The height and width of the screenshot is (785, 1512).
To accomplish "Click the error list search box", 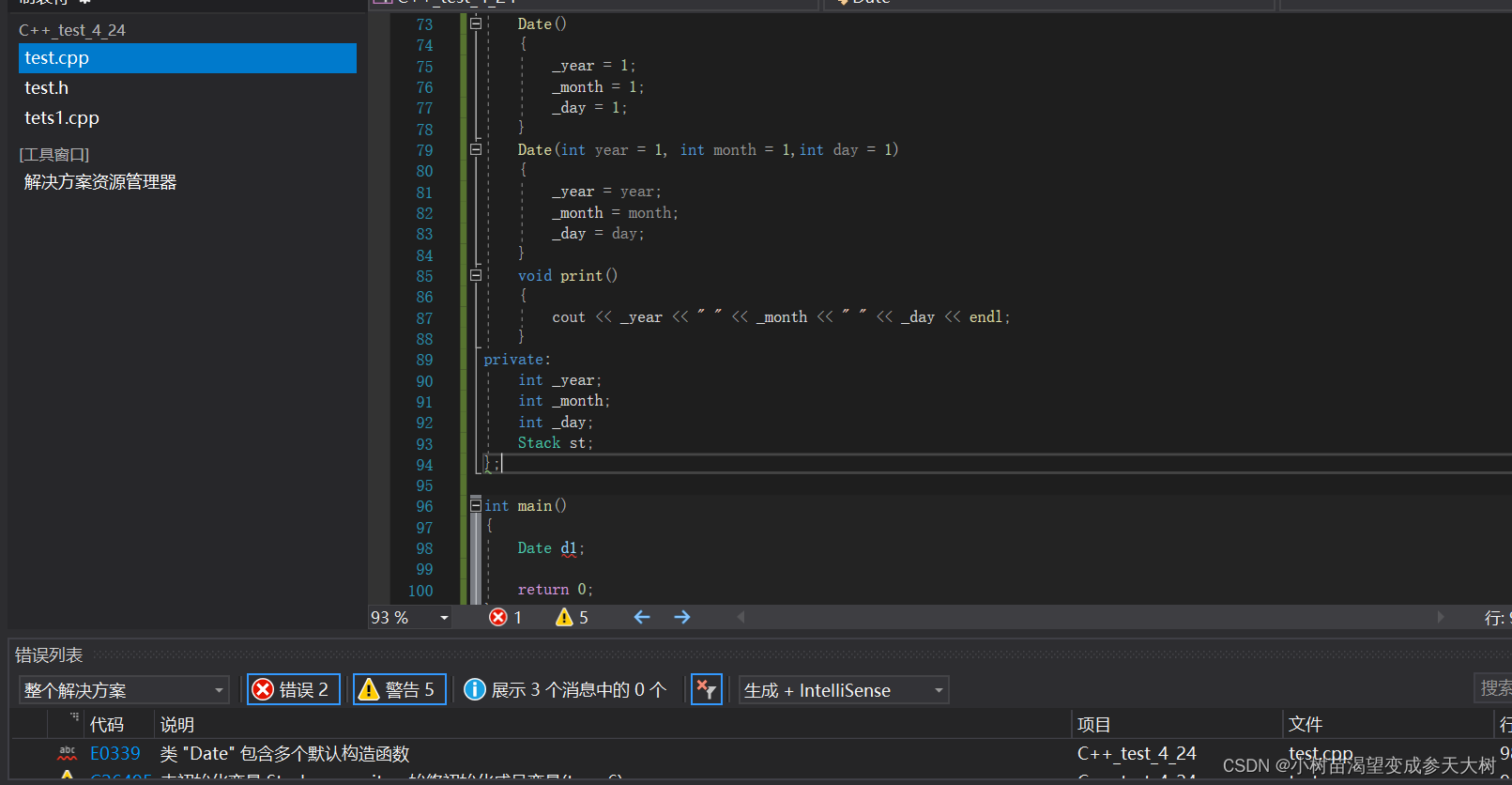I will [x=1492, y=688].
